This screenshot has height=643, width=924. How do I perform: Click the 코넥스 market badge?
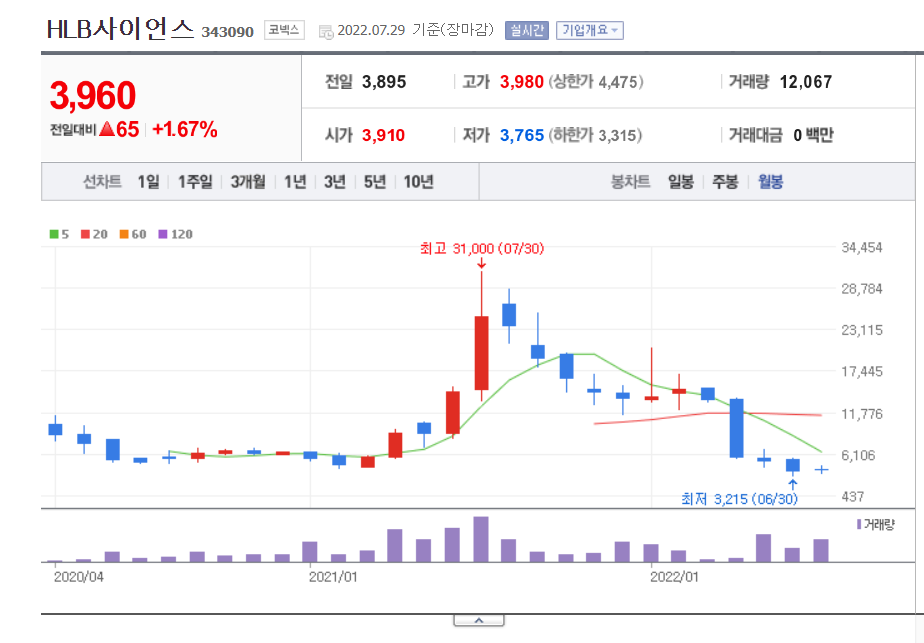(x=285, y=30)
